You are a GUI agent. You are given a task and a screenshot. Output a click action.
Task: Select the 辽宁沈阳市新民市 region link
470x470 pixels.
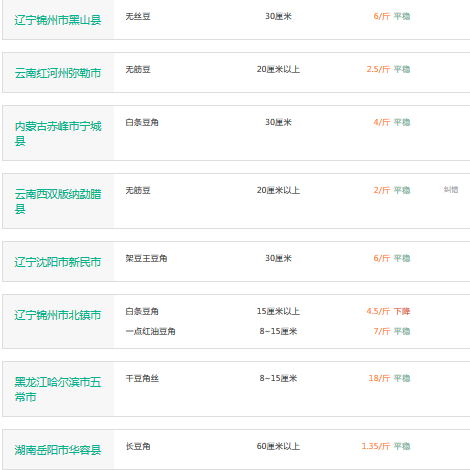coord(58,262)
